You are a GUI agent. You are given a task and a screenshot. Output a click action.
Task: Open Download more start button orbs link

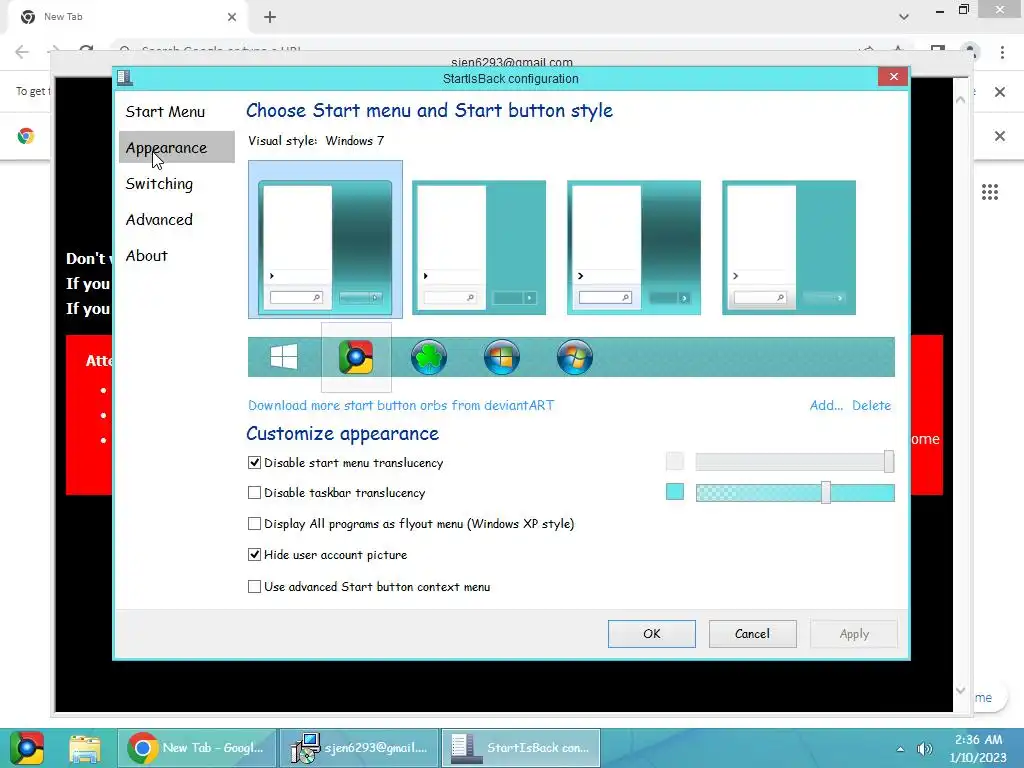pyautogui.click(x=401, y=405)
